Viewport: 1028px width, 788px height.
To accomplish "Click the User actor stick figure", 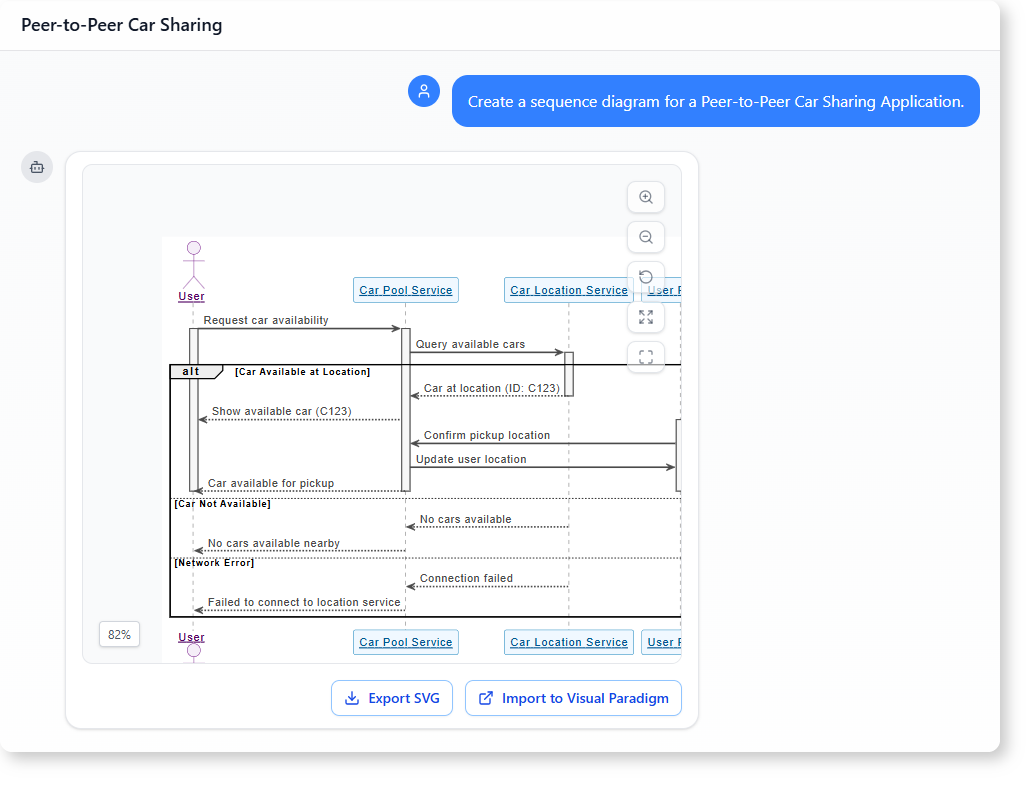I will pyautogui.click(x=193, y=265).
